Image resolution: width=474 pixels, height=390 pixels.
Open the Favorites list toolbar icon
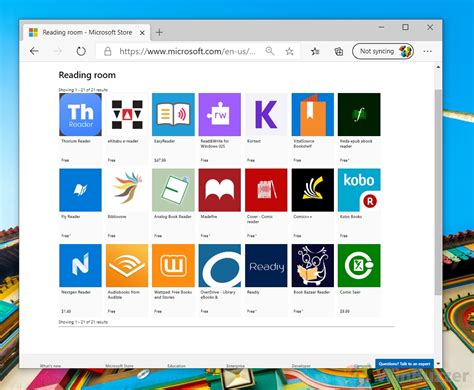(315, 51)
